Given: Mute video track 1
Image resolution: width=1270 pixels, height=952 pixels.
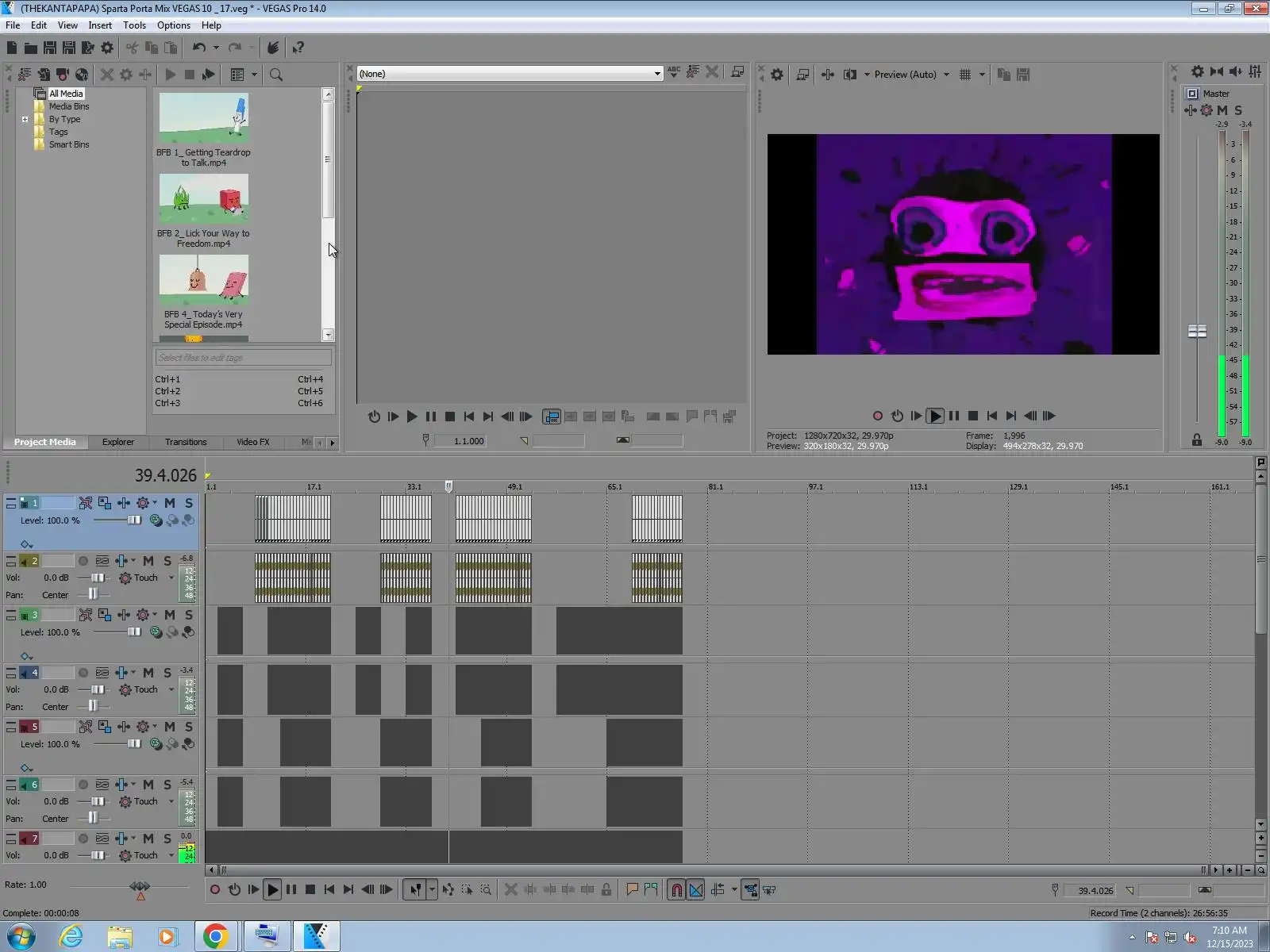Looking at the screenshot, I should 170,503.
